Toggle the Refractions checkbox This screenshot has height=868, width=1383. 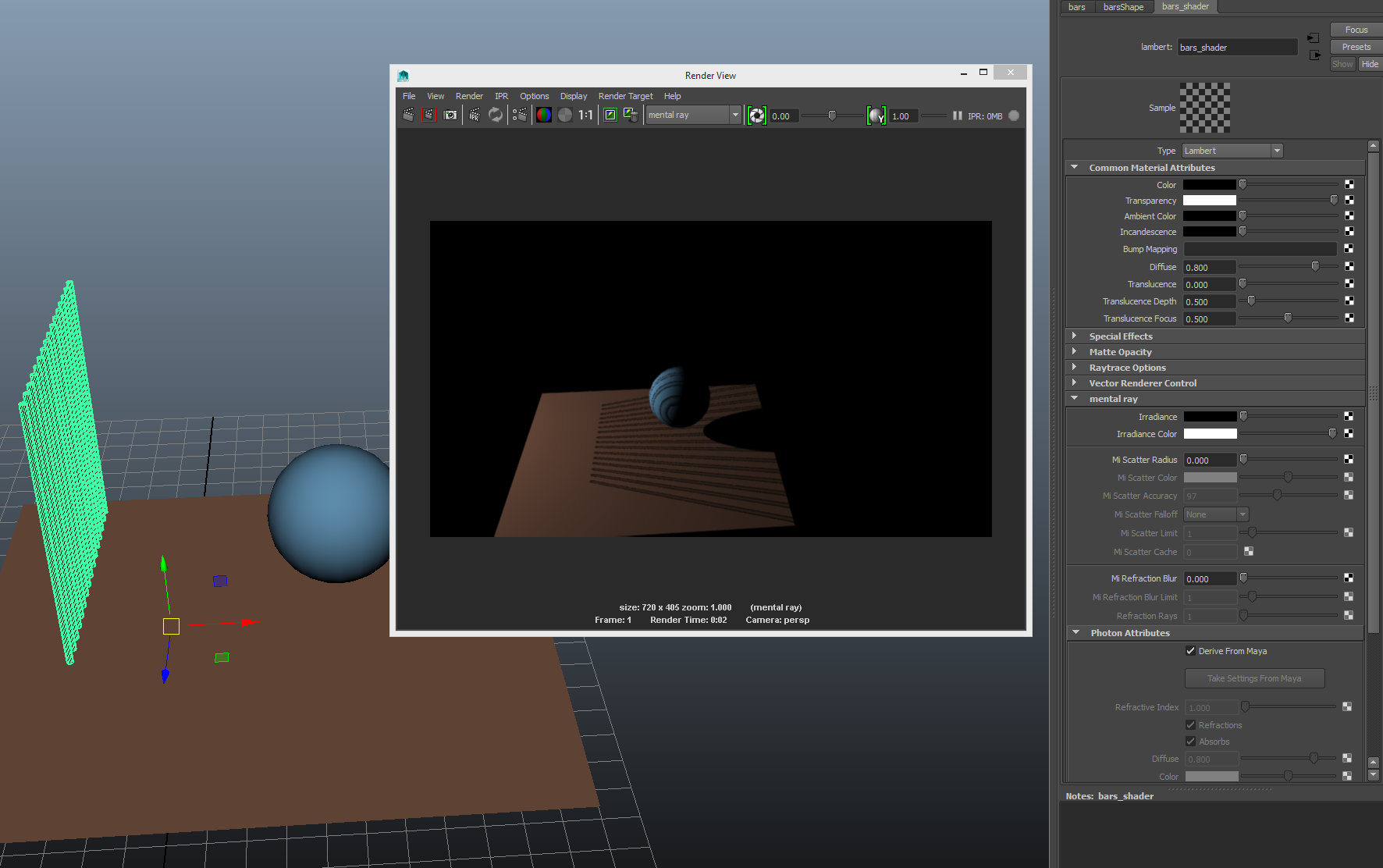click(1190, 725)
